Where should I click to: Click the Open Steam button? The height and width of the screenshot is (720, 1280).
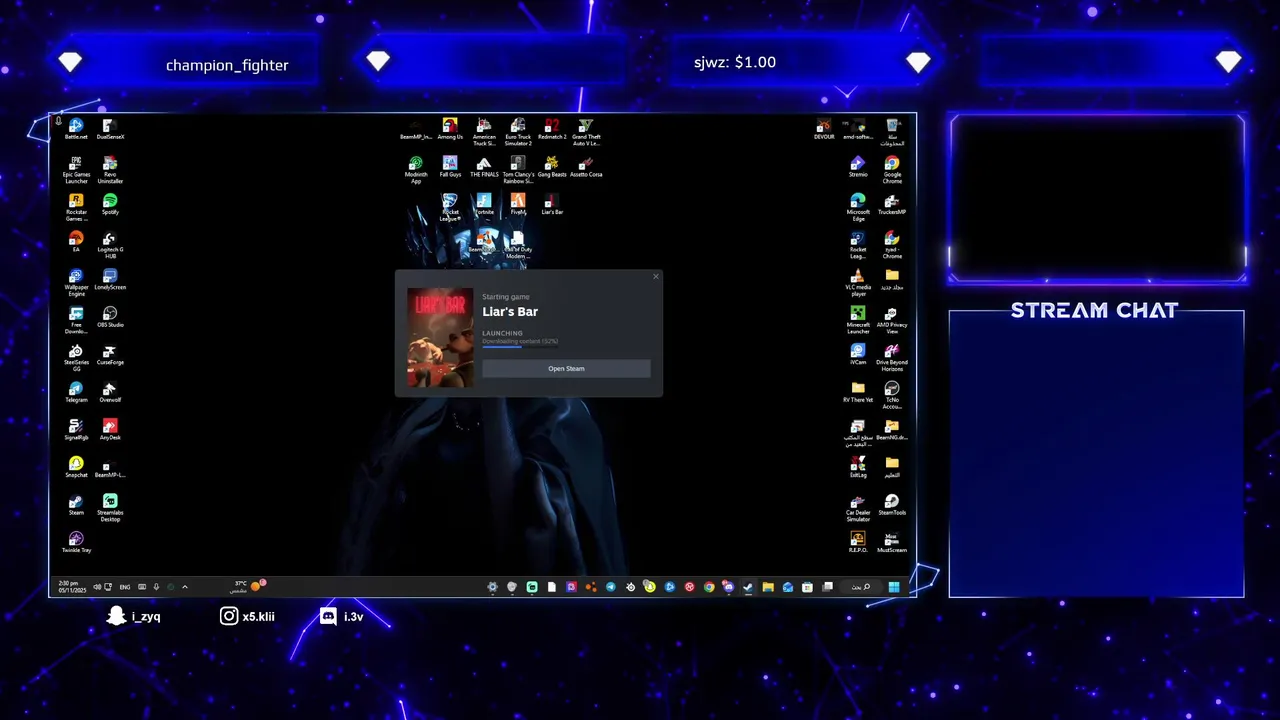(x=566, y=368)
